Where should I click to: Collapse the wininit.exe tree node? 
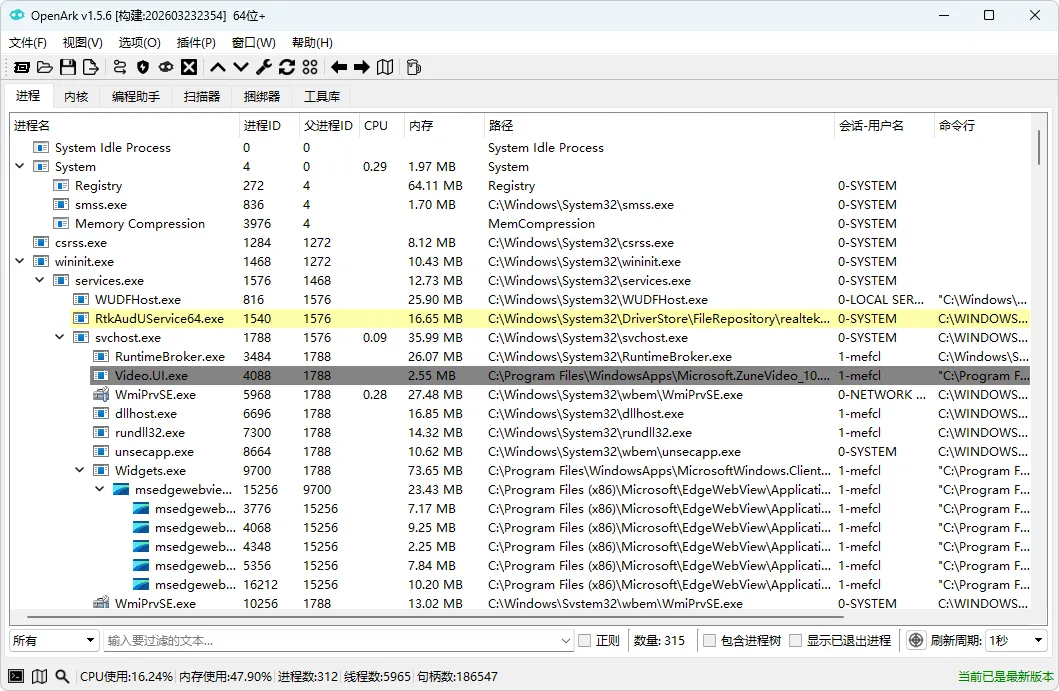(20, 261)
